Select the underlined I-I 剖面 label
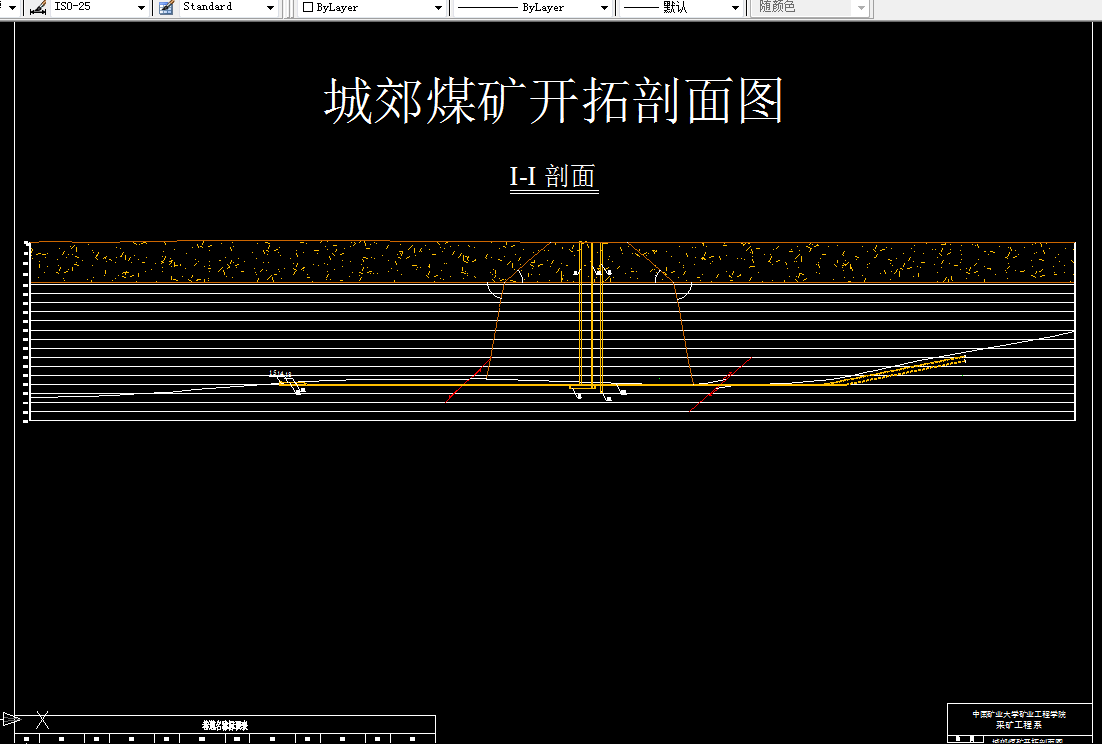 pyautogui.click(x=553, y=174)
